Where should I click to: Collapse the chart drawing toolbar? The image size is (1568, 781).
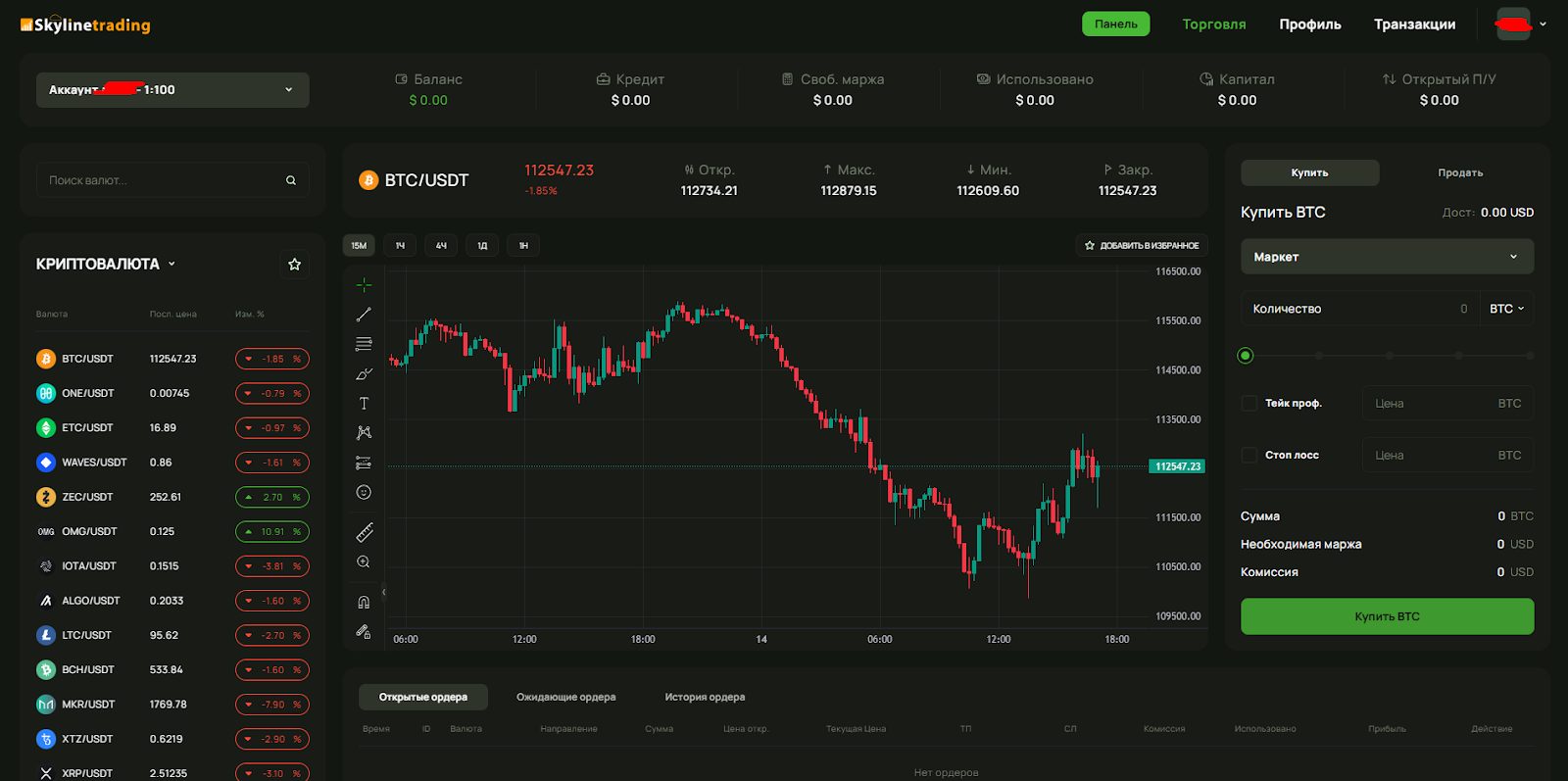[384, 592]
